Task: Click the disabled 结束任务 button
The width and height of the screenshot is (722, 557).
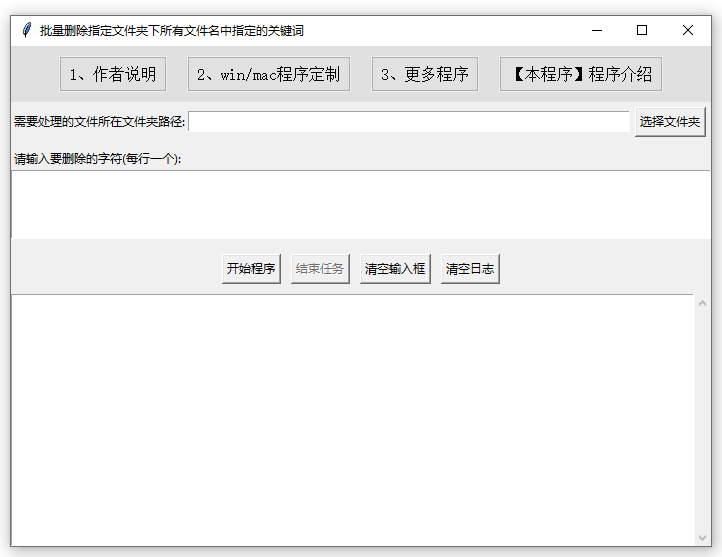Action: 320,268
